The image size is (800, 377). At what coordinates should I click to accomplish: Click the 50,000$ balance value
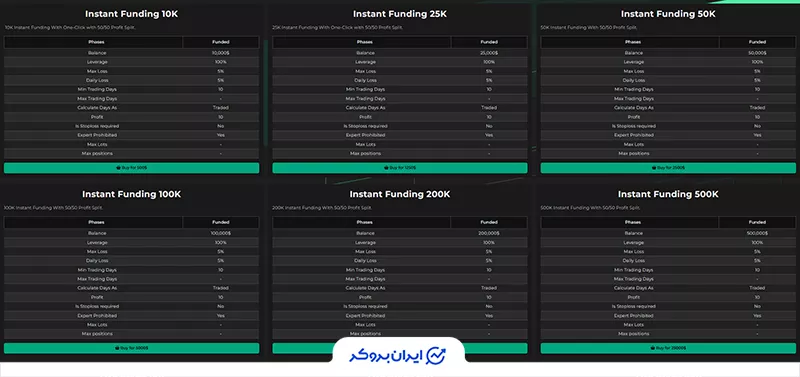(757, 53)
